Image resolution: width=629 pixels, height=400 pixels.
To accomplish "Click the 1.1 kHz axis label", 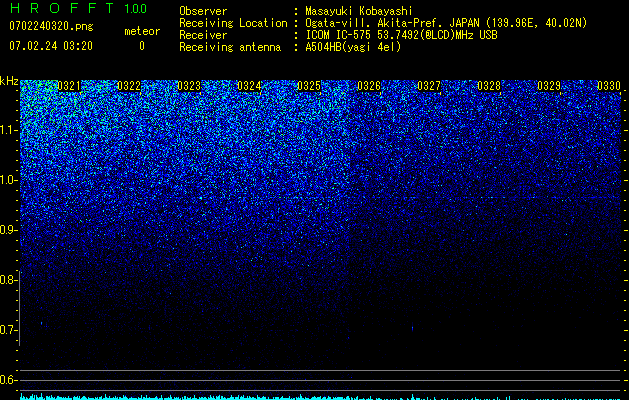I will tap(9, 130).
